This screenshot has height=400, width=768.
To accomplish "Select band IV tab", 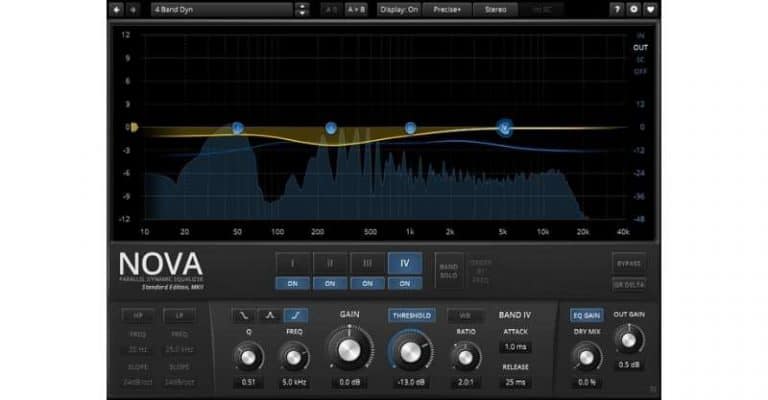I will coord(405,263).
